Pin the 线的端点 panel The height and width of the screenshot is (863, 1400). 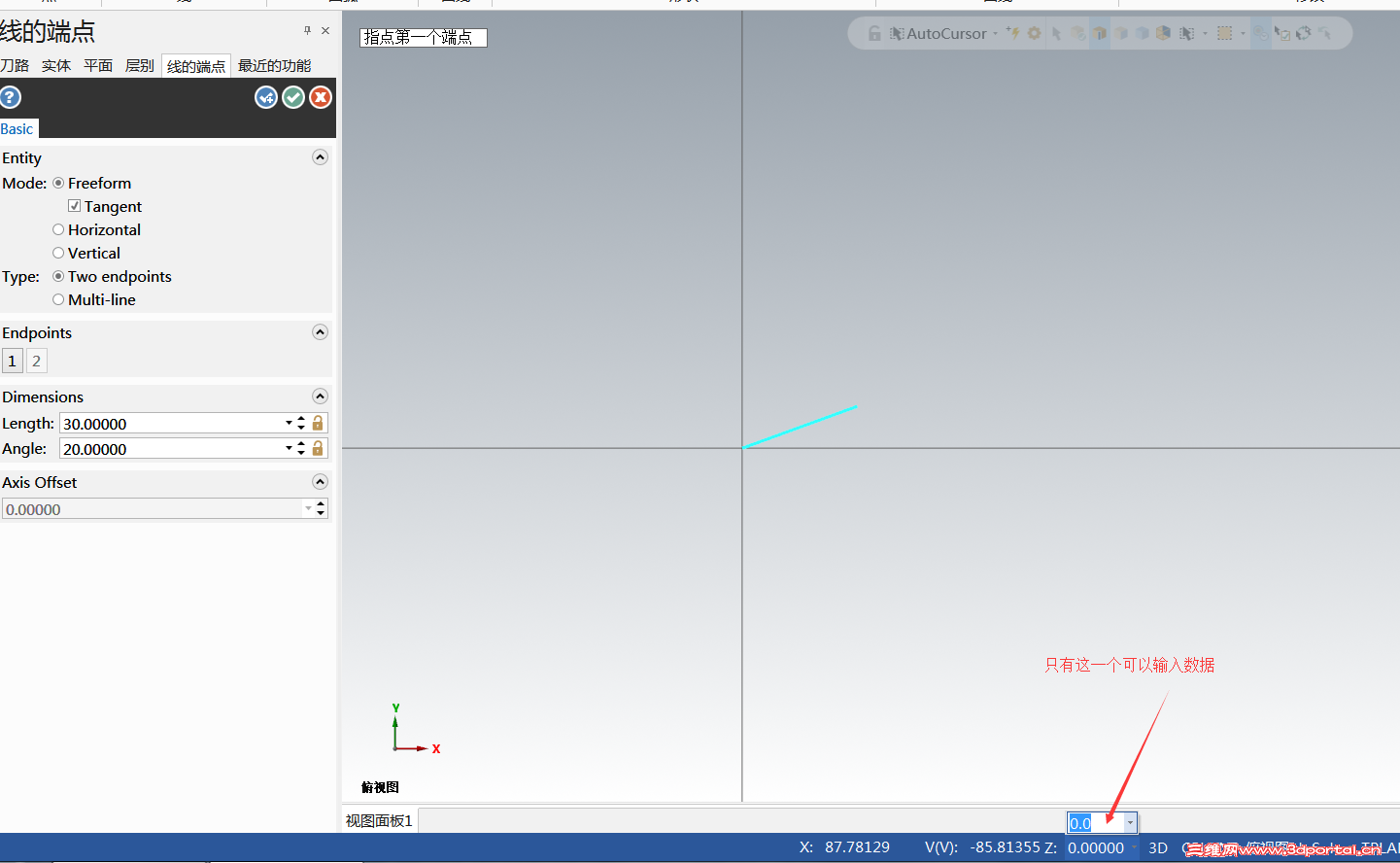point(307,30)
